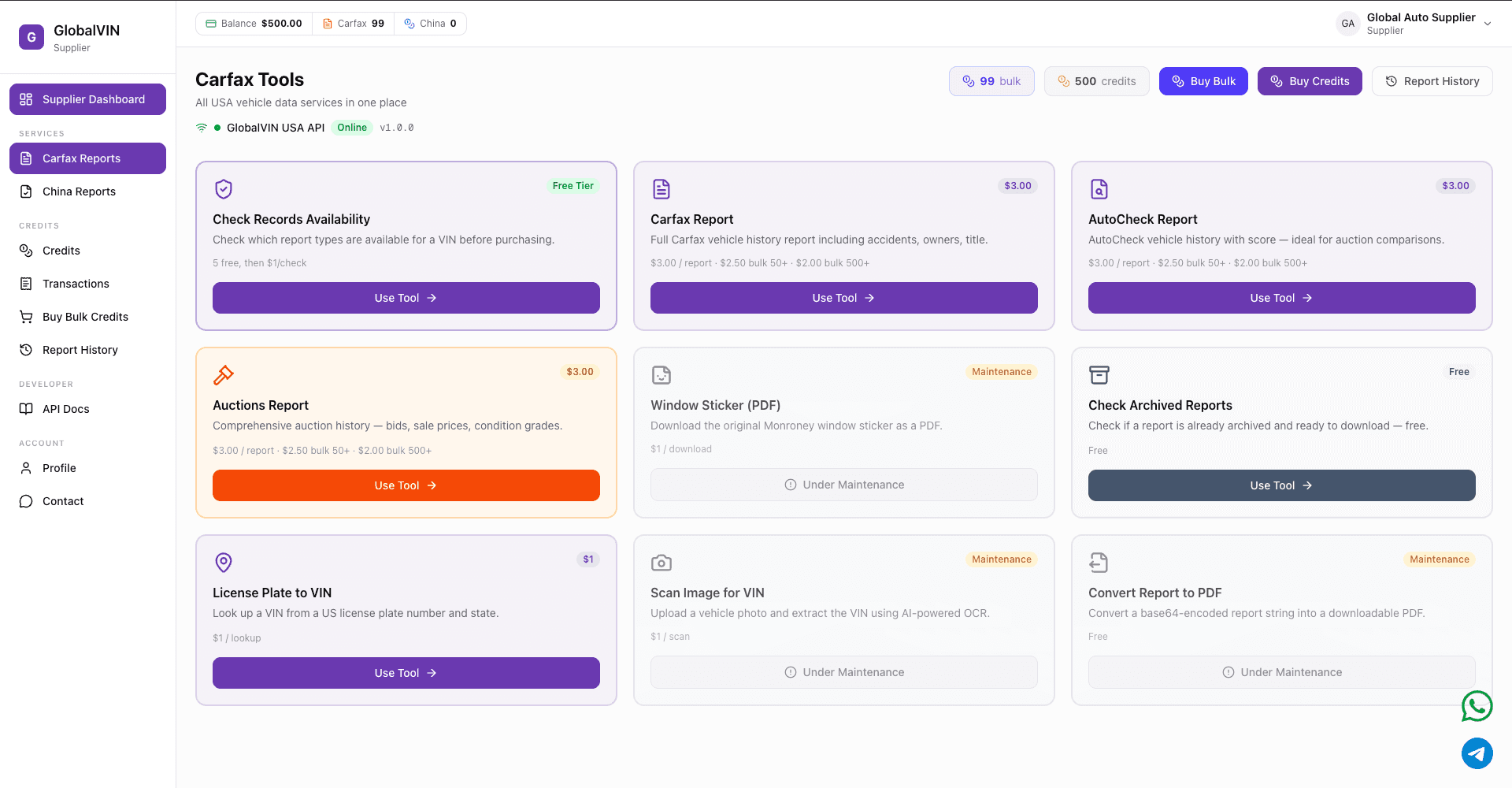Click the Buy Bulk Credits cart icon

click(26, 316)
